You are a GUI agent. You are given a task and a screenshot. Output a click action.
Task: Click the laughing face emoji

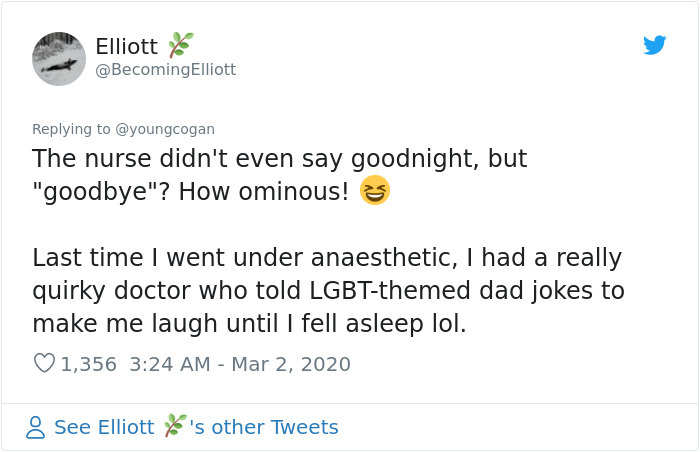pos(374,190)
